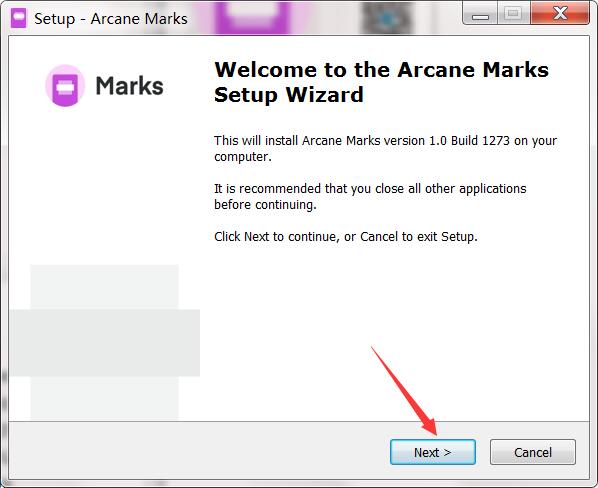Cancel the Arcane Marks setup
The image size is (598, 488).
(533, 452)
